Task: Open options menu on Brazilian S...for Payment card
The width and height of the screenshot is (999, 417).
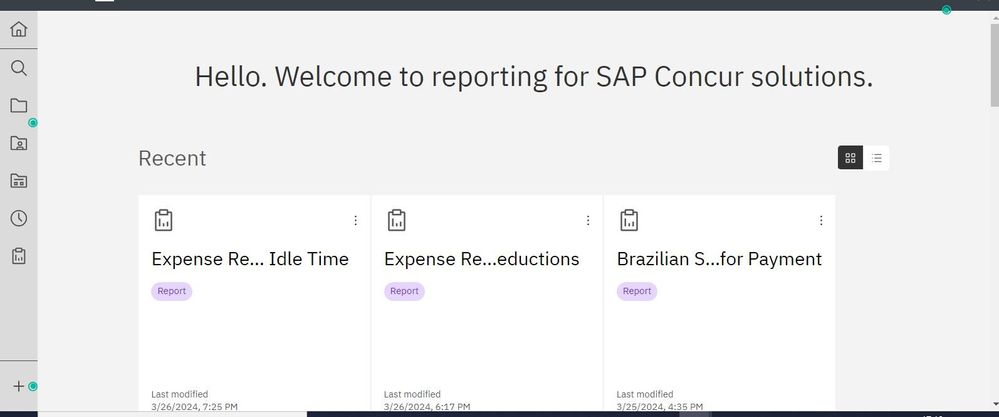Action: pos(821,220)
